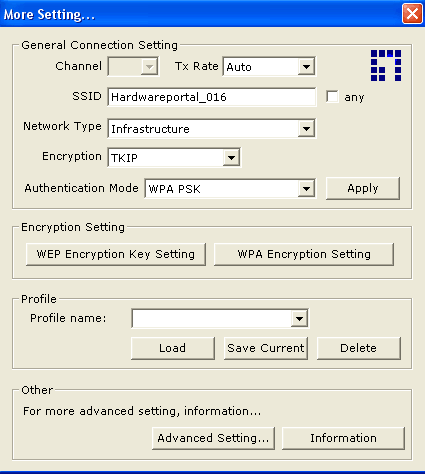Click inside the Profile name field
425x474 pixels.
click(212, 319)
